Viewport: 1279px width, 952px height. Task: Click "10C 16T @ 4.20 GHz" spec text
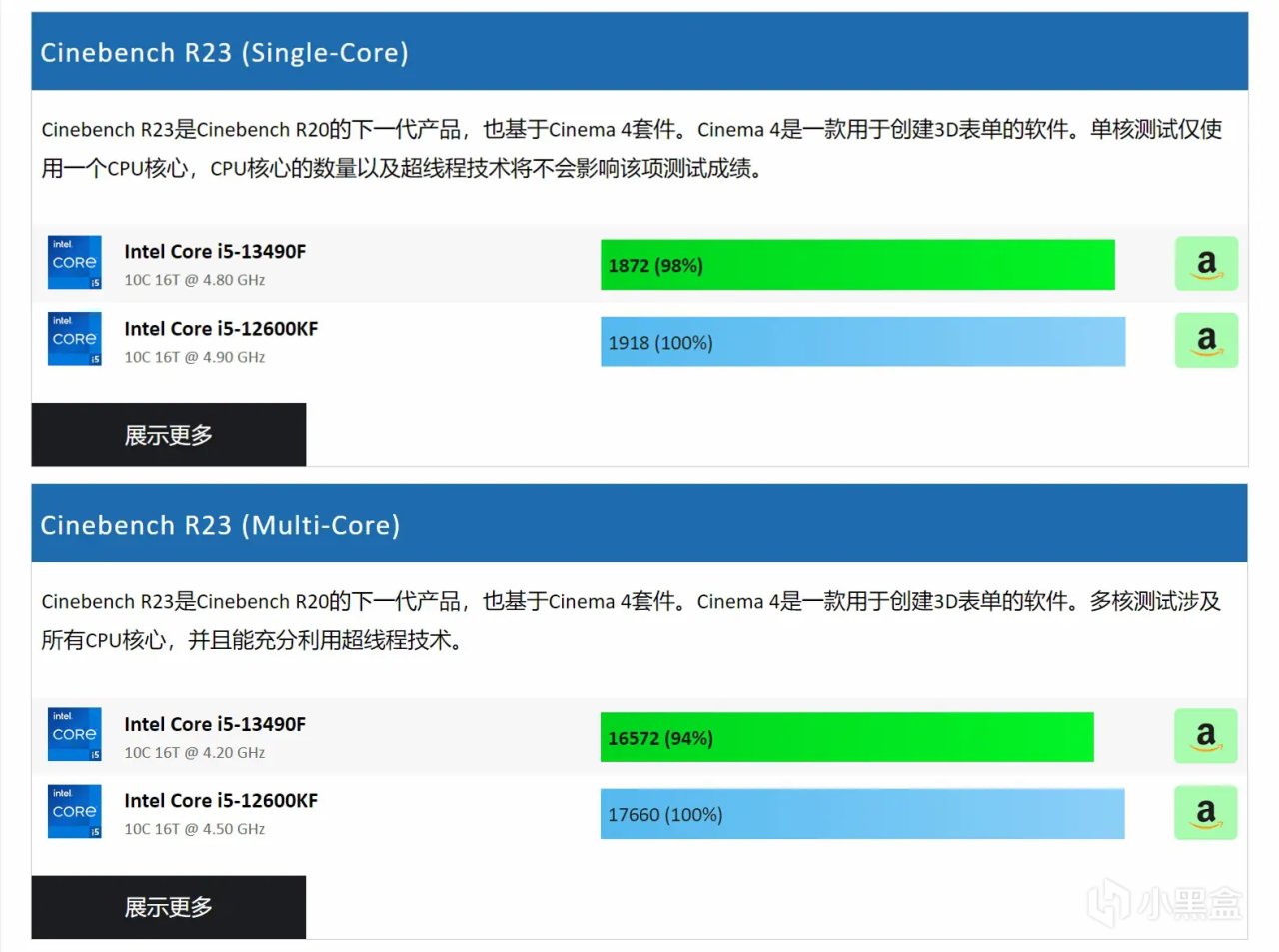(195, 753)
